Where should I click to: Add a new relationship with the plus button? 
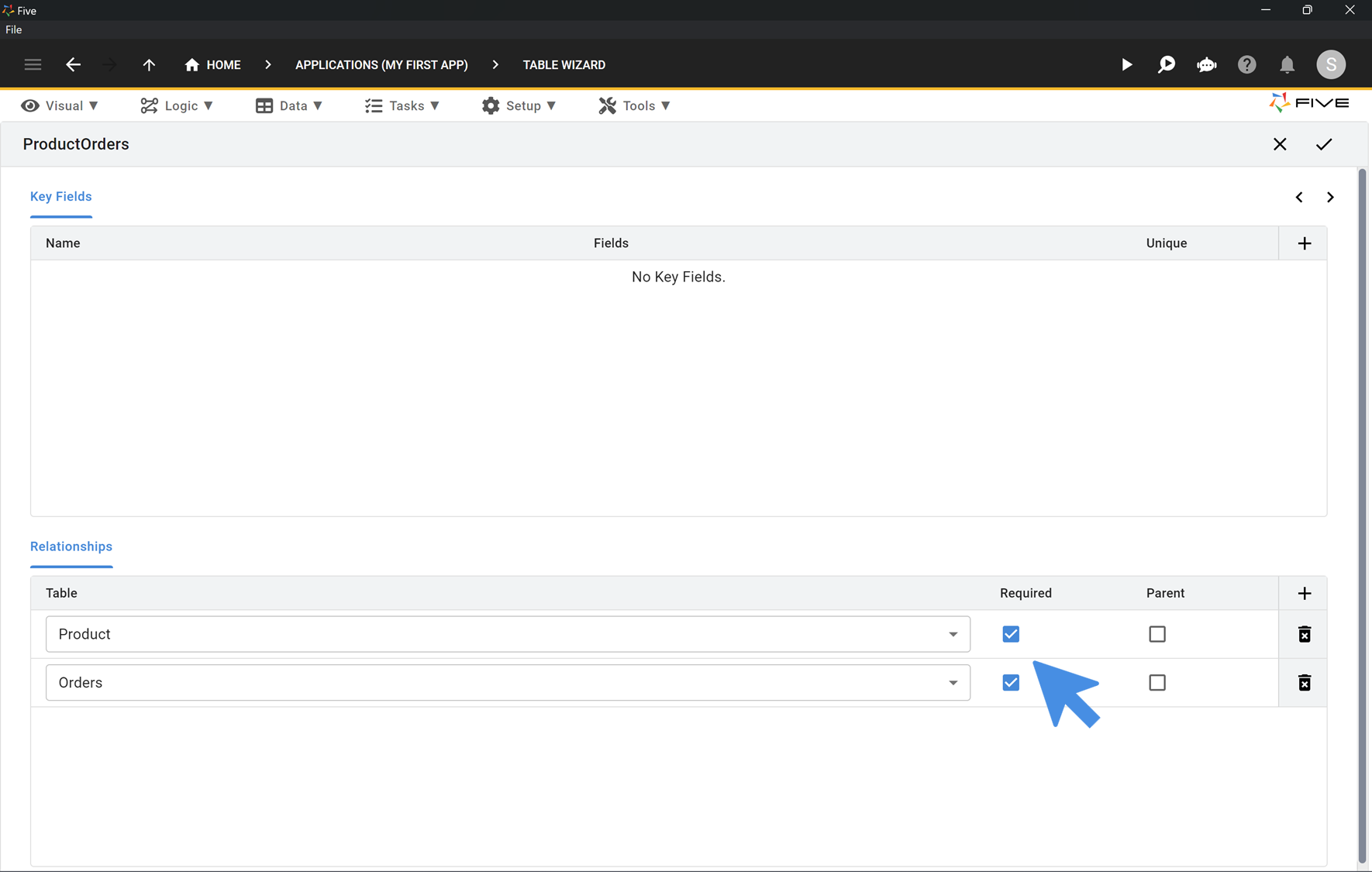click(1304, 592)
